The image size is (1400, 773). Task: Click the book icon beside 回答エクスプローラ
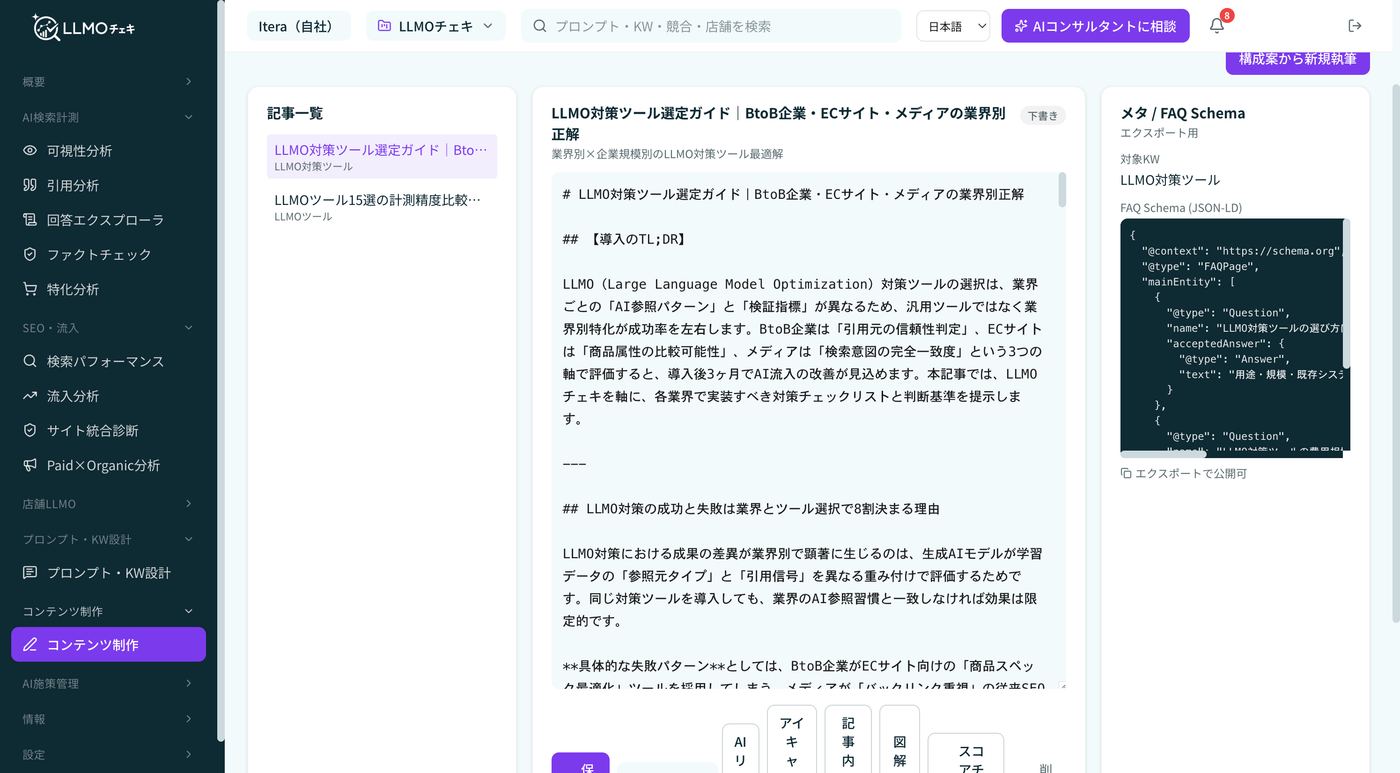pos(30,220)
